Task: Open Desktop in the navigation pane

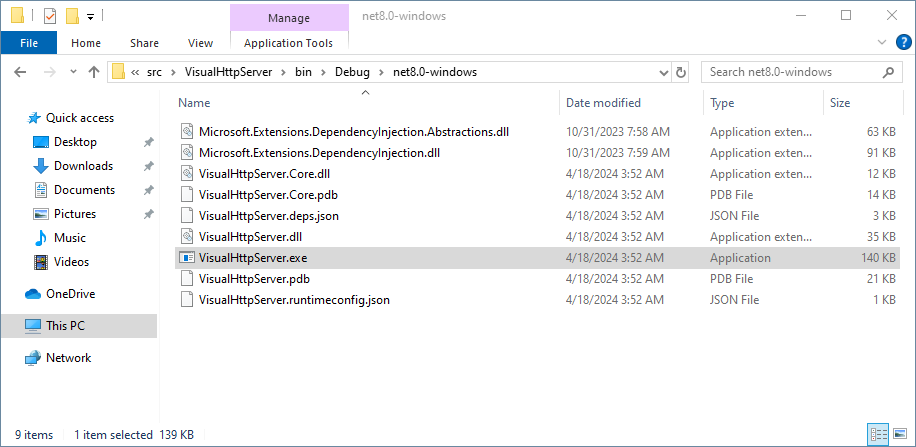Action: [75, 142]
